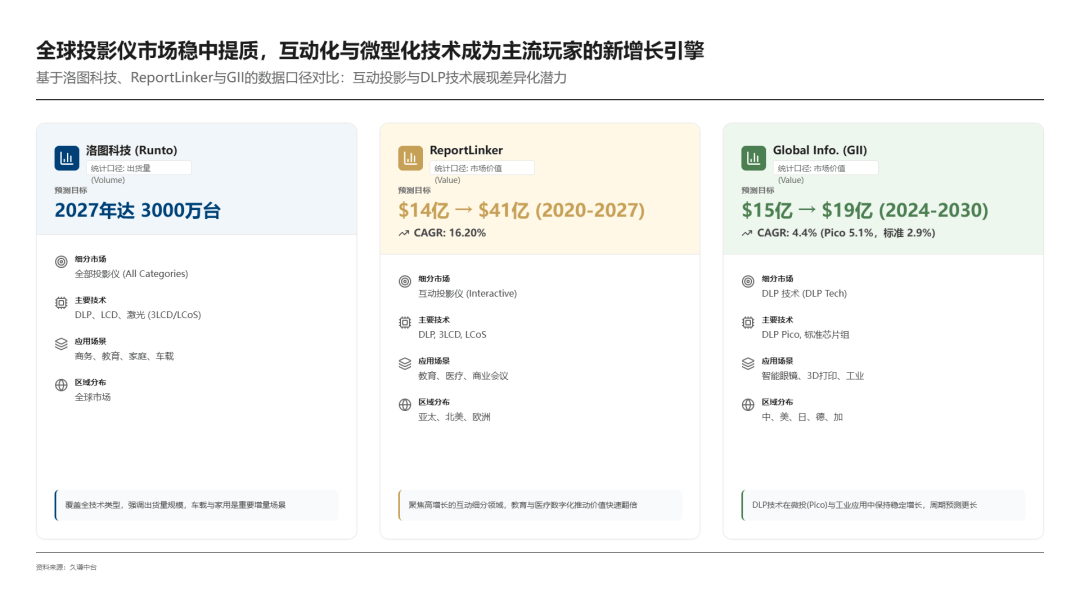Click the globe icon labeled 区域分布 on Runto card

[x=62, y=384]
